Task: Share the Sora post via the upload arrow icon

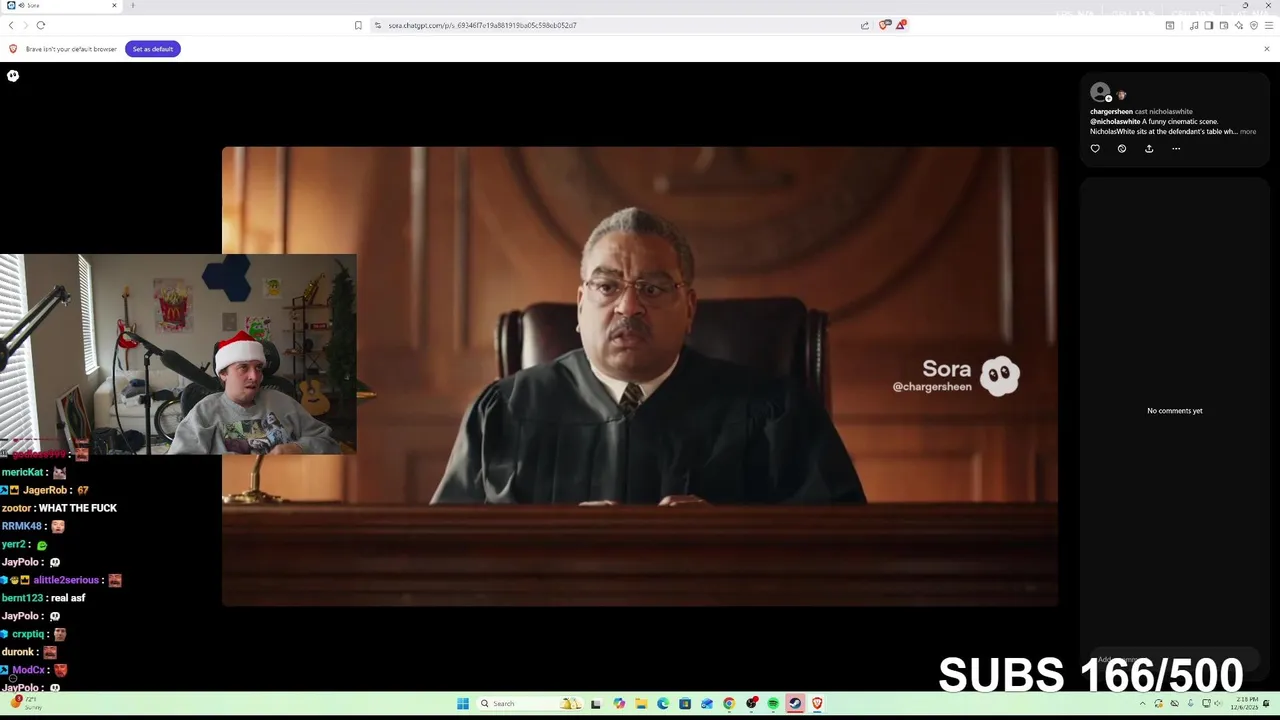Action: (1149, 149)
